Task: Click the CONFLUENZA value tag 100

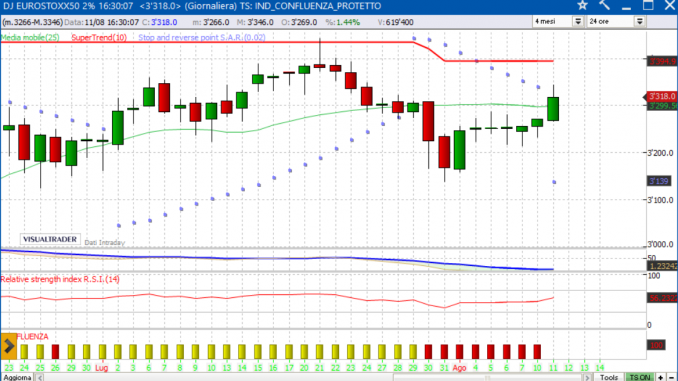Action: [656, 345]
